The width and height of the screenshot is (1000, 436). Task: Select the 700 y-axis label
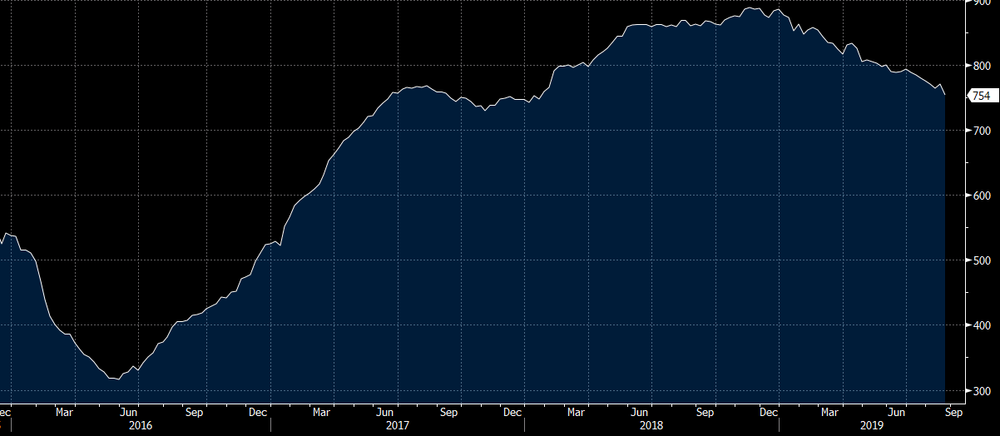pyautogui.click(x=981, y=130)
